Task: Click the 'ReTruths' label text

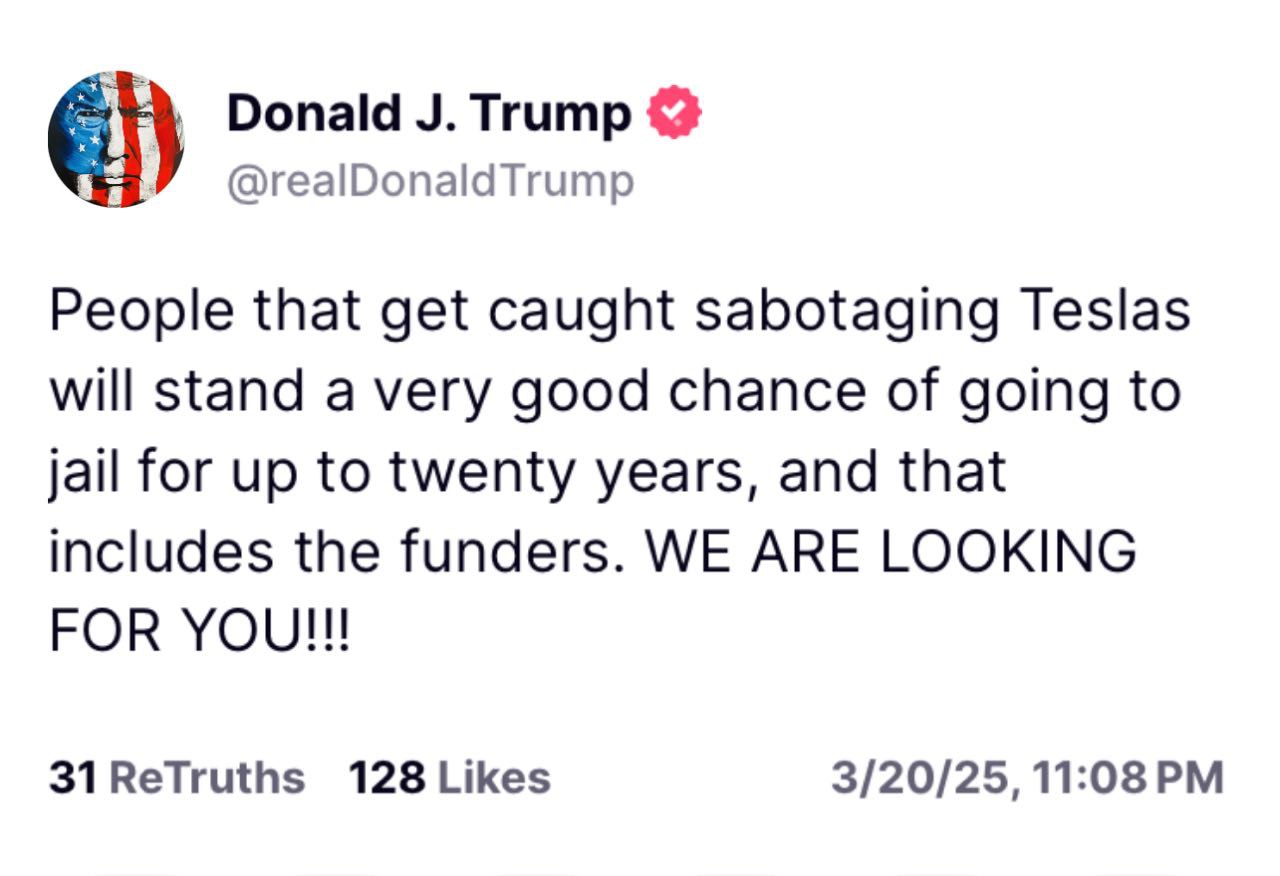Action: pos(206,777)
